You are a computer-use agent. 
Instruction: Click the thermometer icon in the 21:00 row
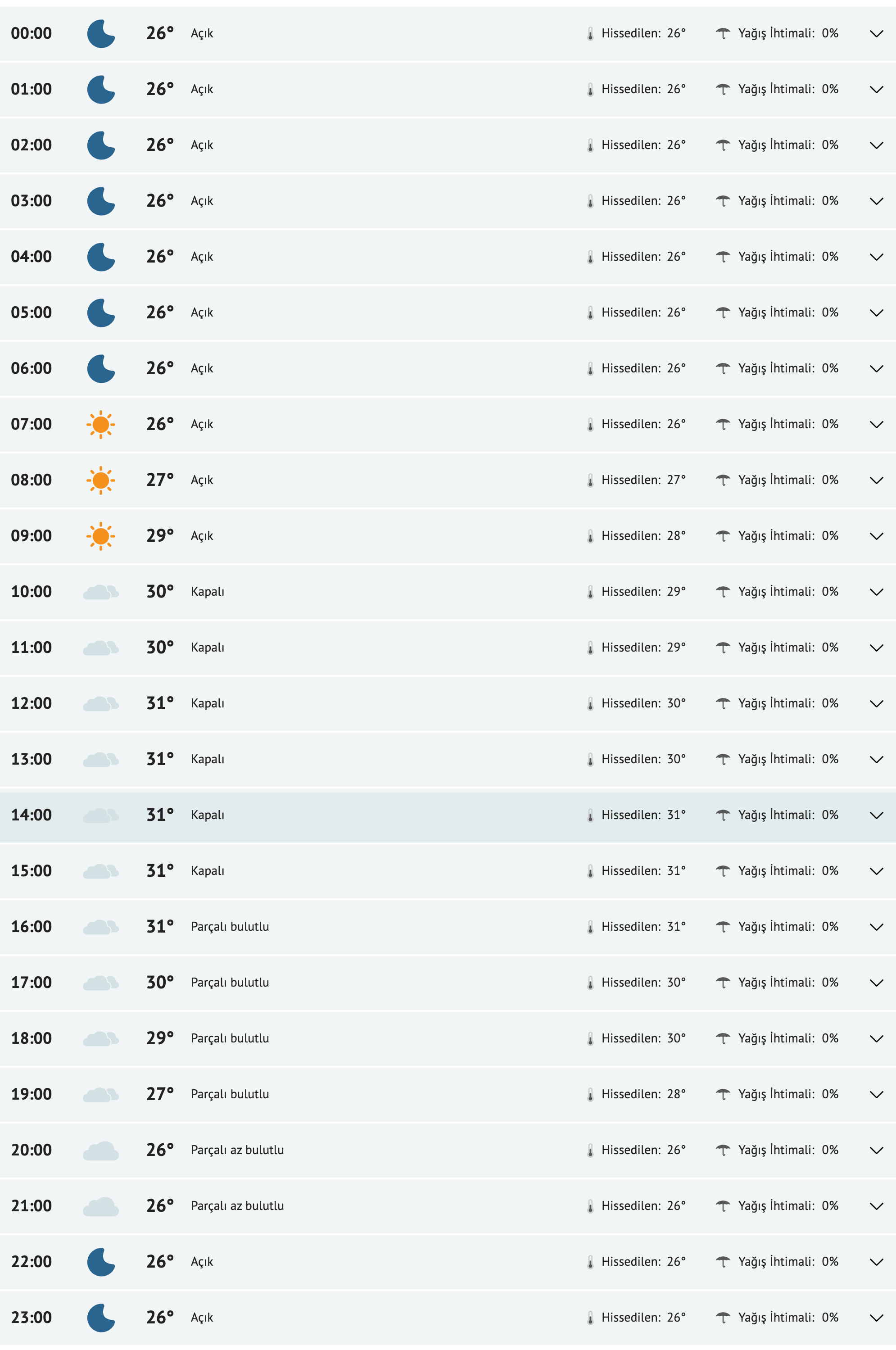[x=590, y=1206]
